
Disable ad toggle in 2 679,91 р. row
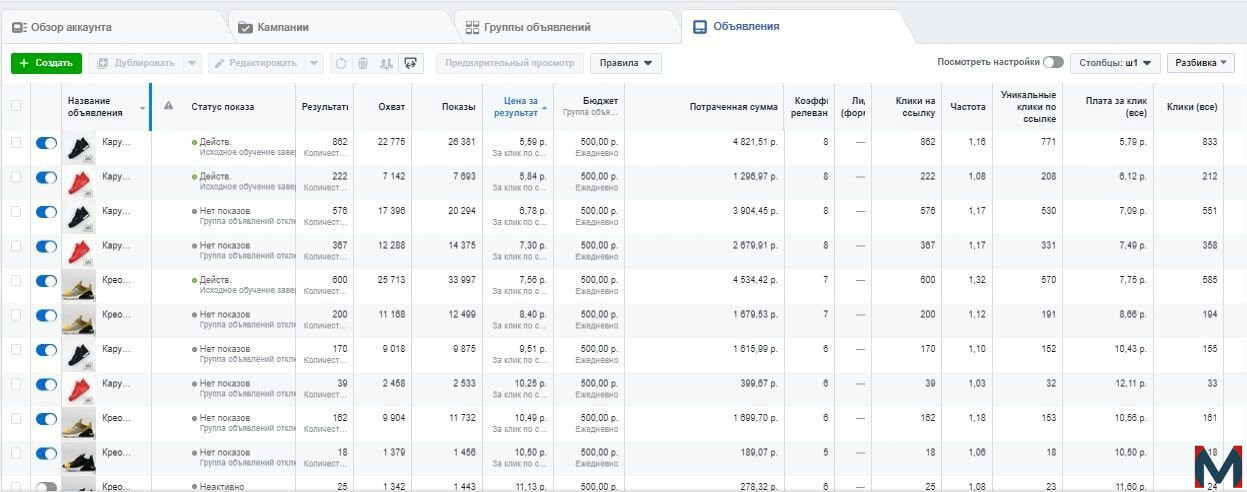click(x=46, y=246)
